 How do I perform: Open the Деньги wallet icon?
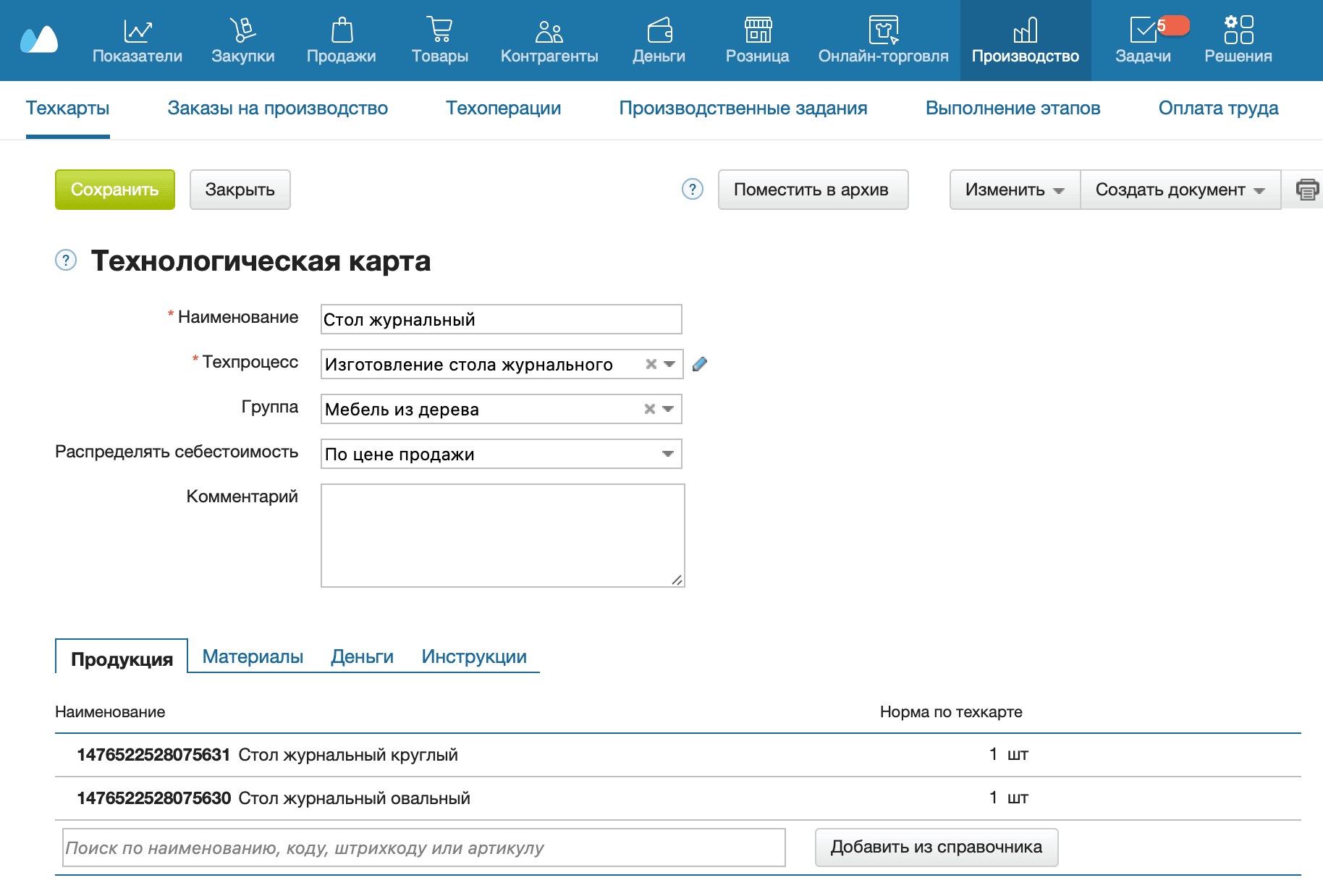click(659, 30)
